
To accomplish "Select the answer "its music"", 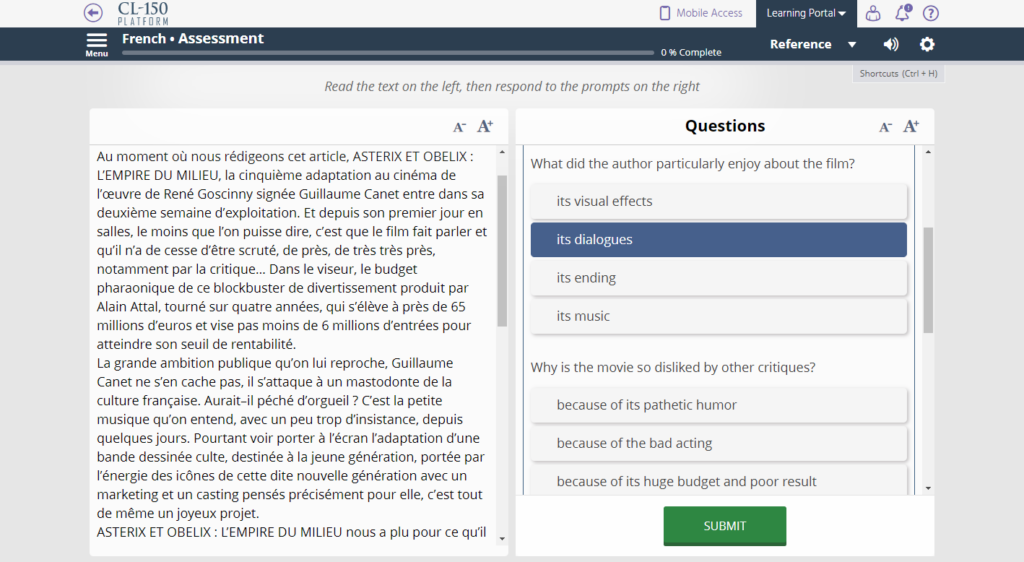I will (x=718, y=316).
